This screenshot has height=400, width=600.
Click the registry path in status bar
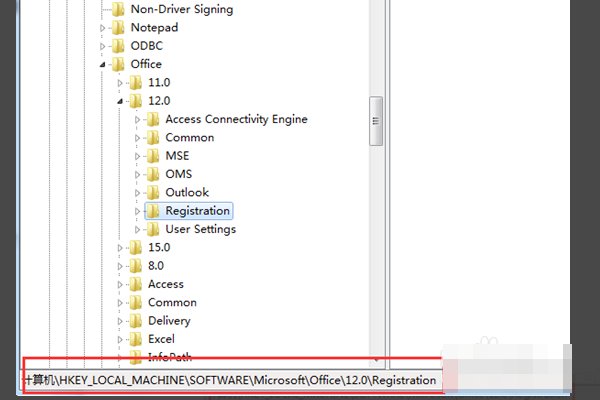(x=230, y=380)
